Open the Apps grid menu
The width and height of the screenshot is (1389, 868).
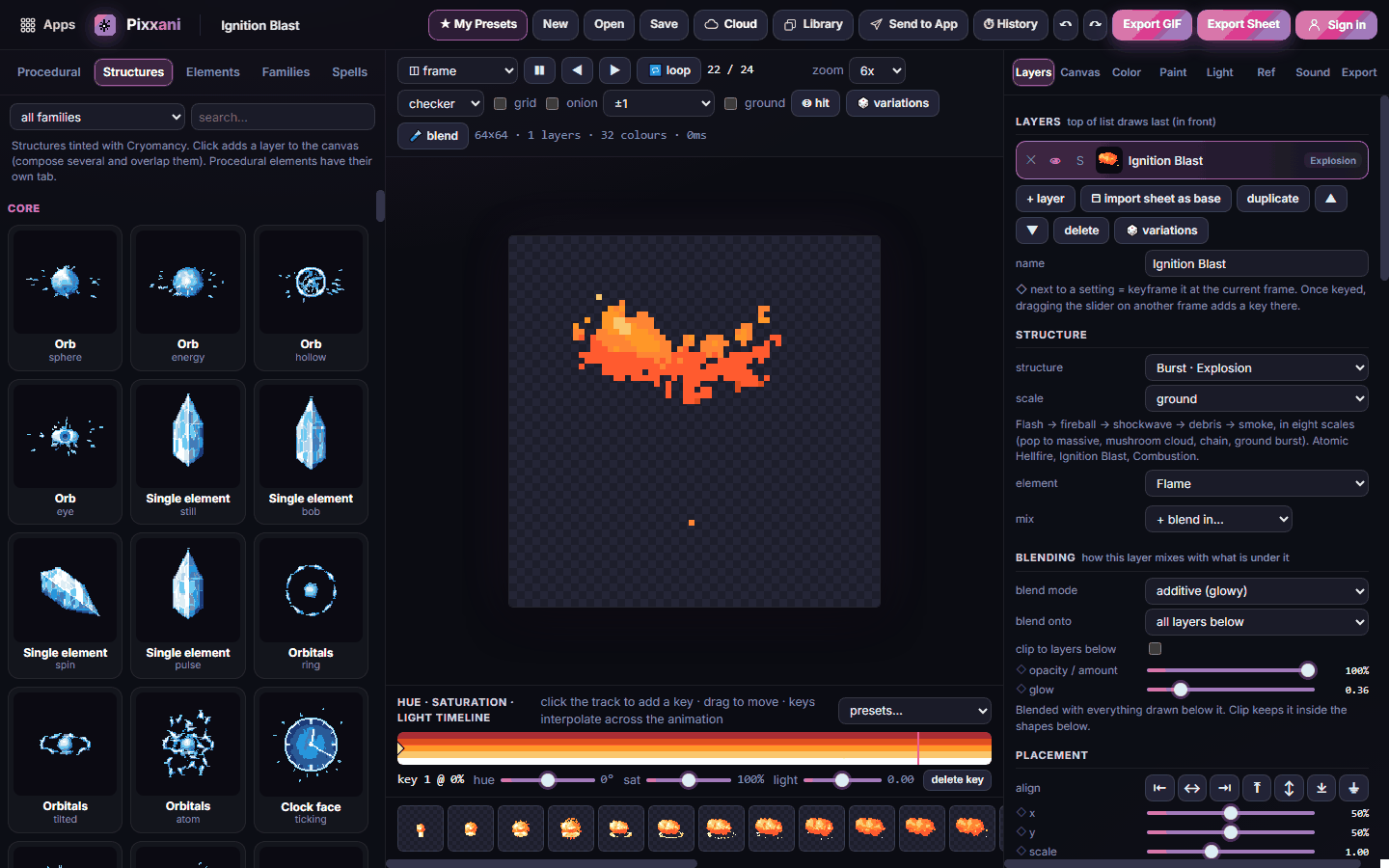point(47,25)
